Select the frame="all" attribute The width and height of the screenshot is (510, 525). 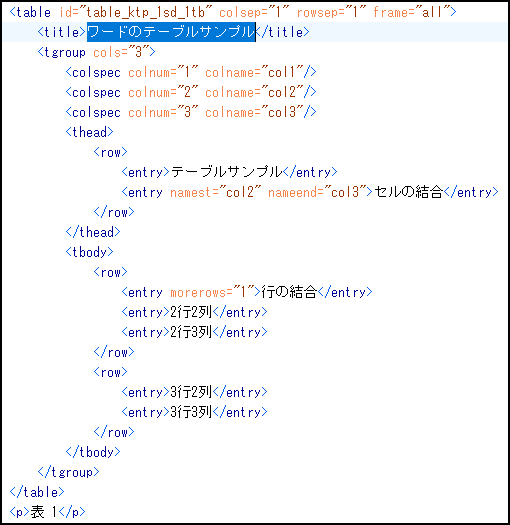point(411,12)
